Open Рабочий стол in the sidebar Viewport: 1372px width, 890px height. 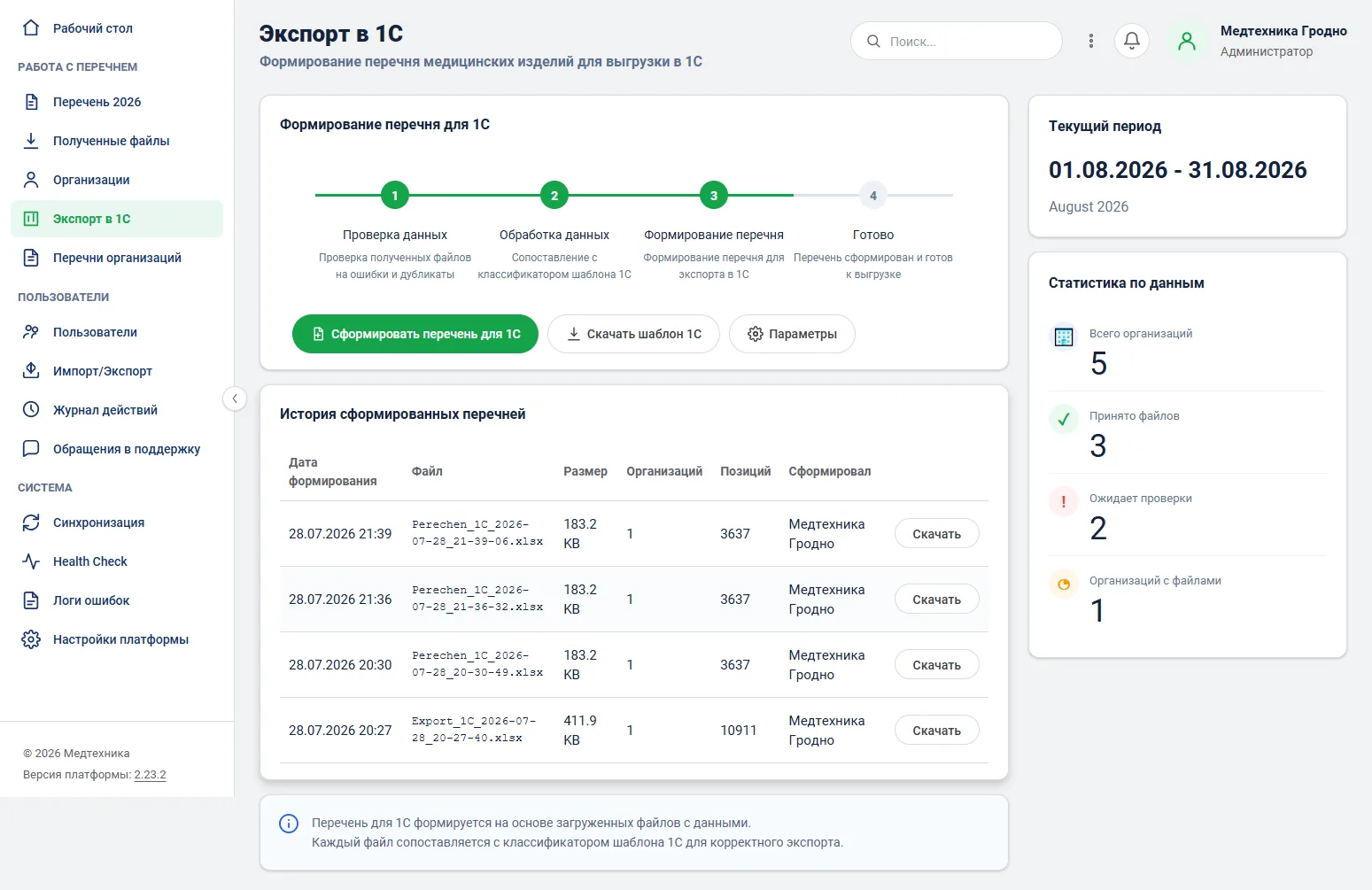coord(117,27)
